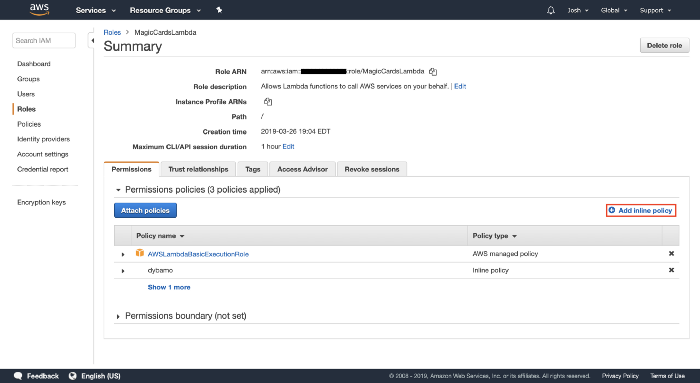The height and width of the screenshot is (383, 700).
Task: Open Identity providers in the sidebar
Action: point(44,139)
